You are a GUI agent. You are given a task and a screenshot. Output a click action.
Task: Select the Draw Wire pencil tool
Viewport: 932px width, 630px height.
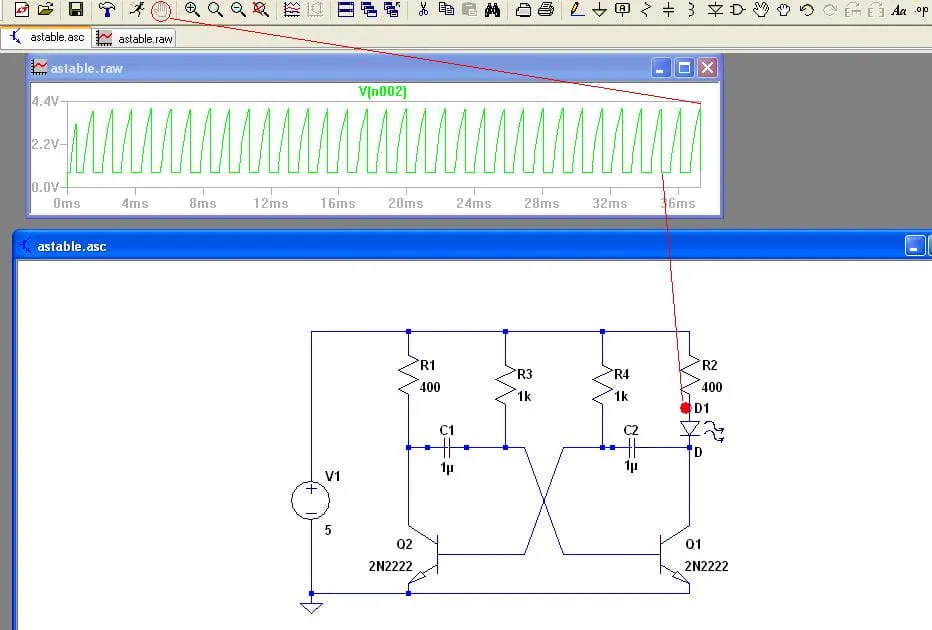click(575, 10)
